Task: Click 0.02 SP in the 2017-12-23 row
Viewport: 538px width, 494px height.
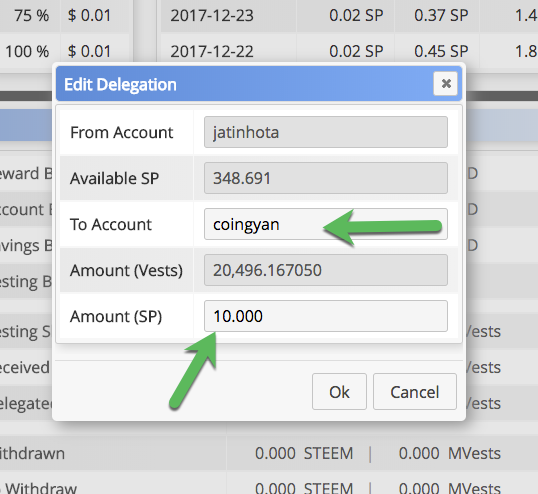Action: (x=356, y=16)
